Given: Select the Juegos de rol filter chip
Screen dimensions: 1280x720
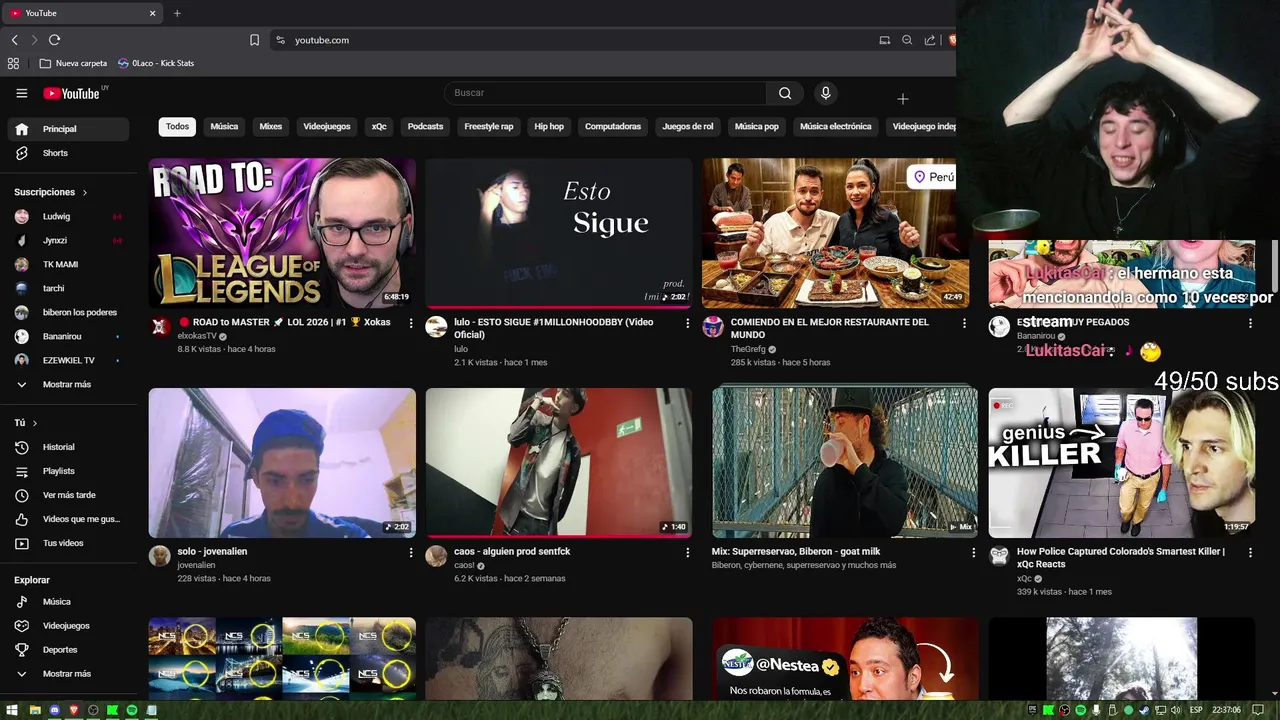Looking at the screenshot, I should pyautogui.click(x=688, y=127).
